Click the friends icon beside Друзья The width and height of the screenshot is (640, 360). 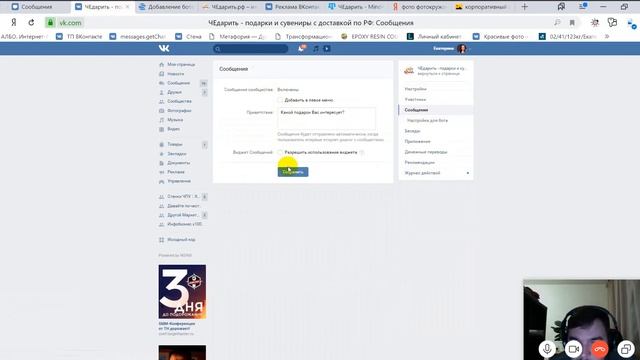161,92
